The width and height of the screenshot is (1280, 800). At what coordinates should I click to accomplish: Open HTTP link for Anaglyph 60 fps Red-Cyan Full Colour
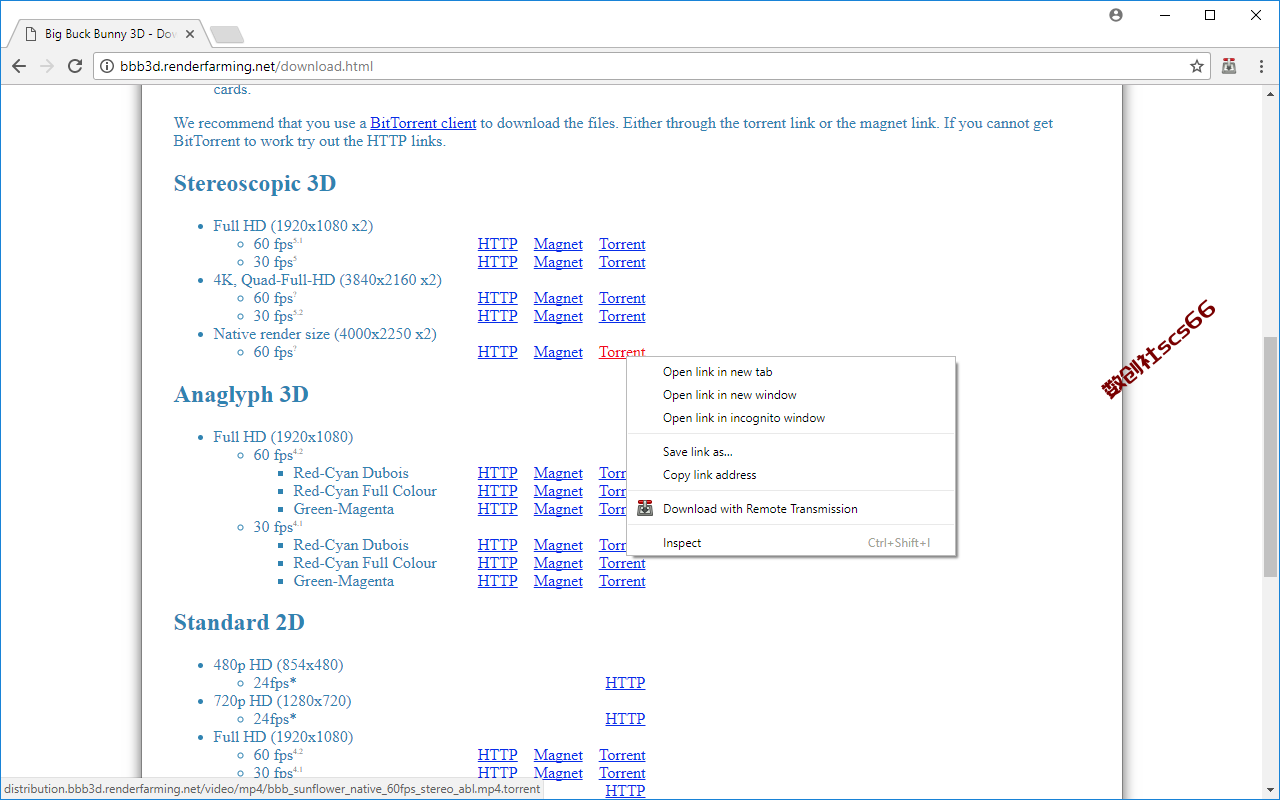tap(497, 491)
